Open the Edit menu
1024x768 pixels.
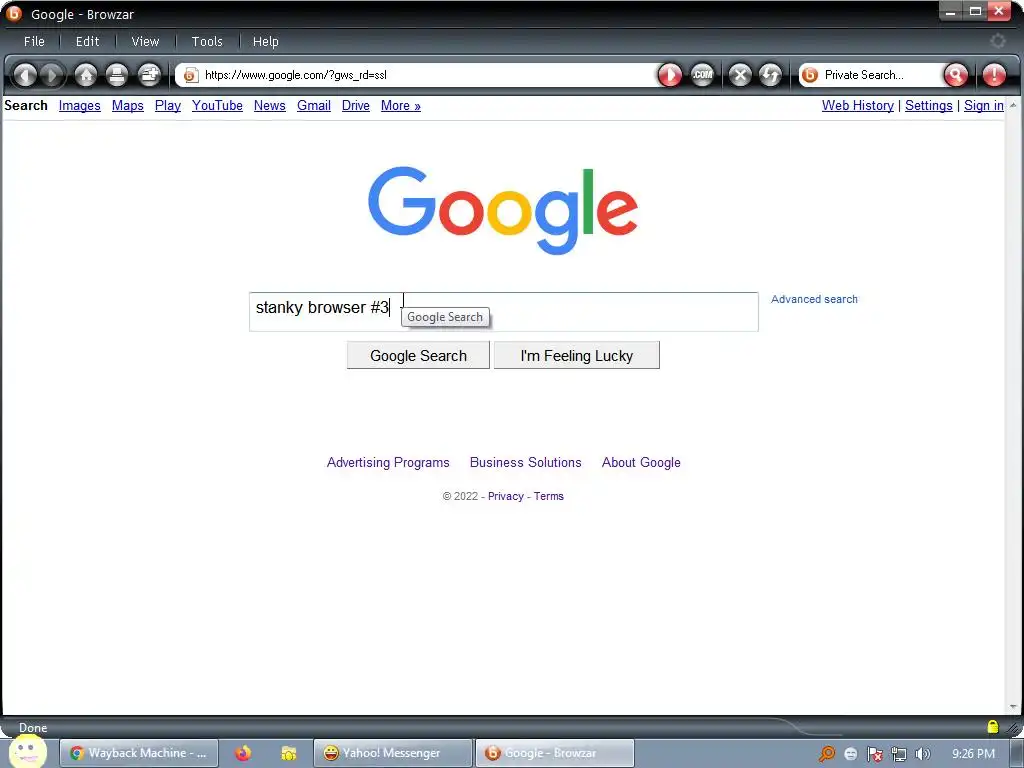pyautogui.click(x=88, y=41)
